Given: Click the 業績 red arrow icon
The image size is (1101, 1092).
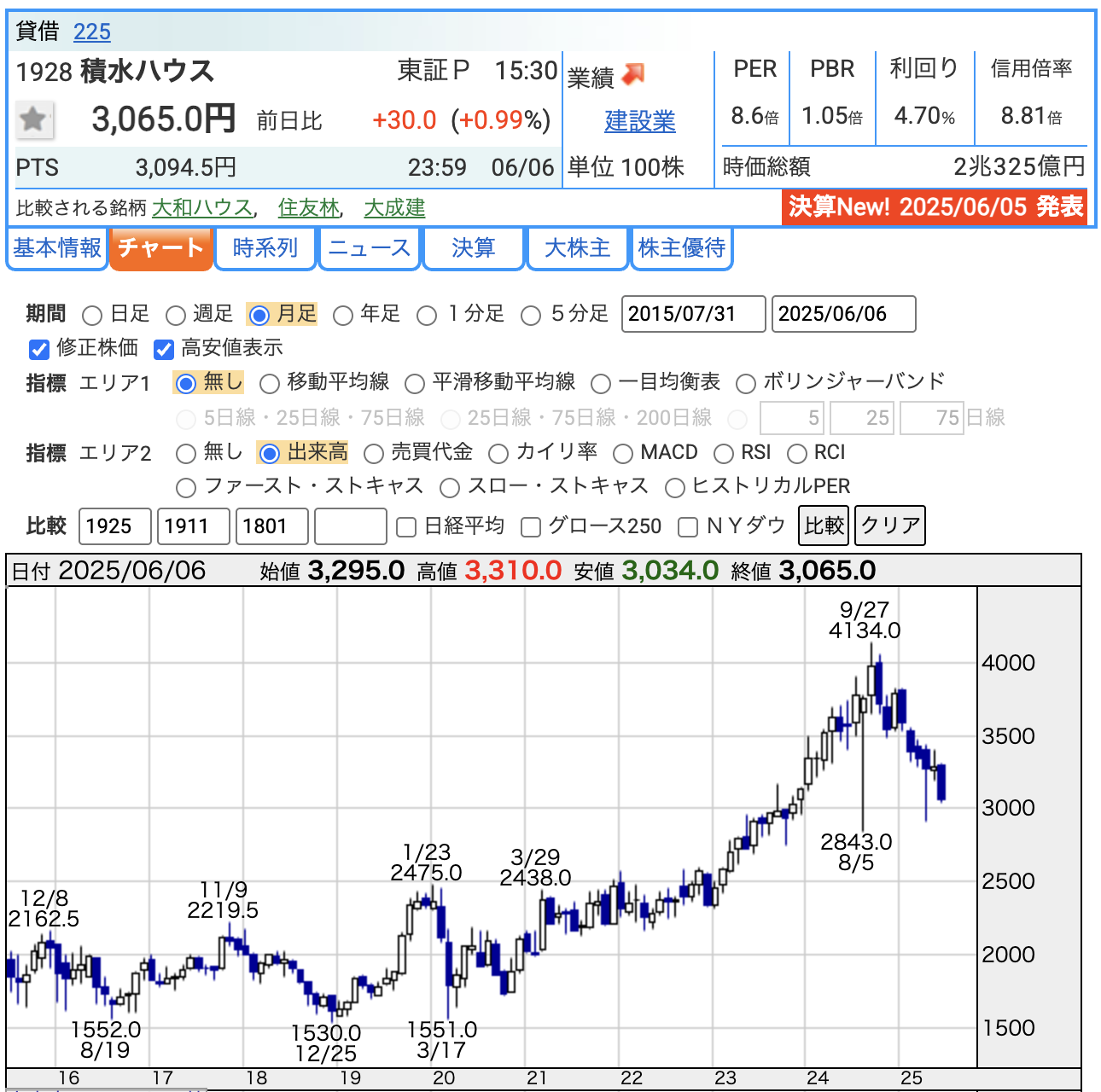Looking at the screenshot, I should pos(633,75).
